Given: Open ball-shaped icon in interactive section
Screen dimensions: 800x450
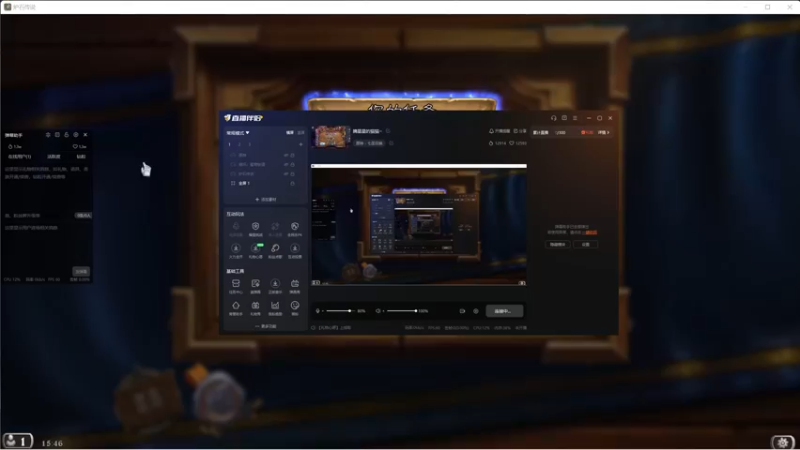Looking at the screenshot, I should tap(295, 227).
